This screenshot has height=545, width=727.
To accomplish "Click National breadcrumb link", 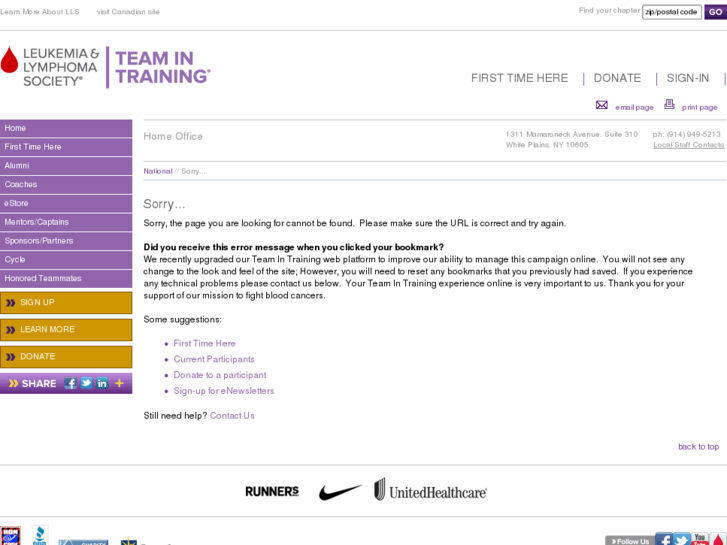I will pyautogui.click(x=158, y=171).
